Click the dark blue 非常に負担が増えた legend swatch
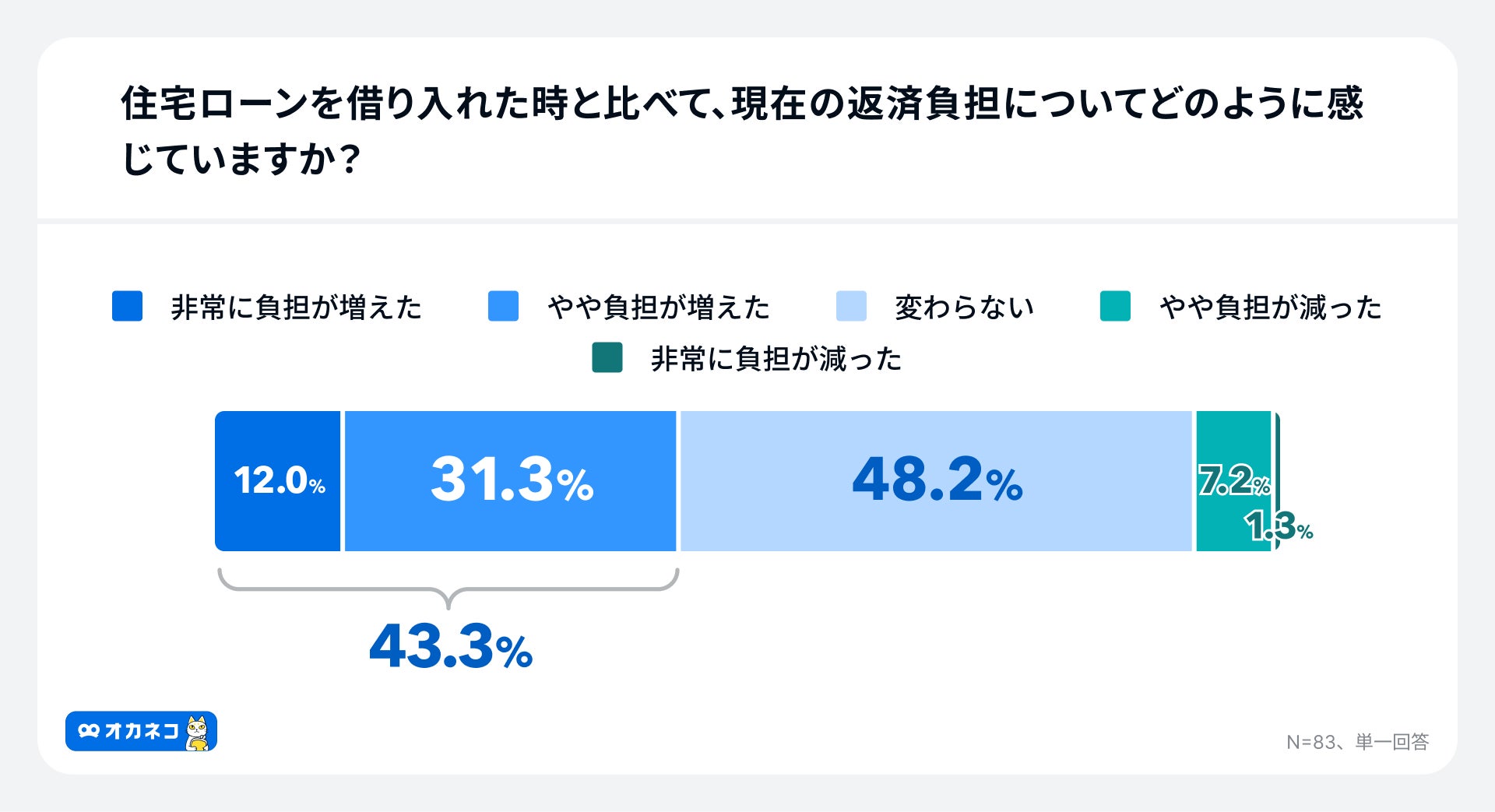Screen dimensions: 1495x812 pyautogui.click(x=128, y=306)
